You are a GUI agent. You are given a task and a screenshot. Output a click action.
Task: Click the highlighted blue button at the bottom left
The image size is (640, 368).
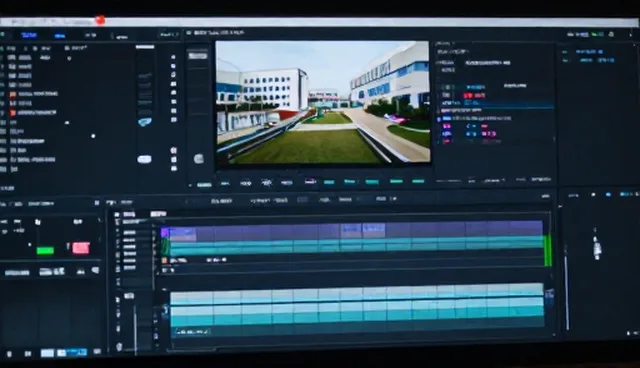click(x=73, y=352)
